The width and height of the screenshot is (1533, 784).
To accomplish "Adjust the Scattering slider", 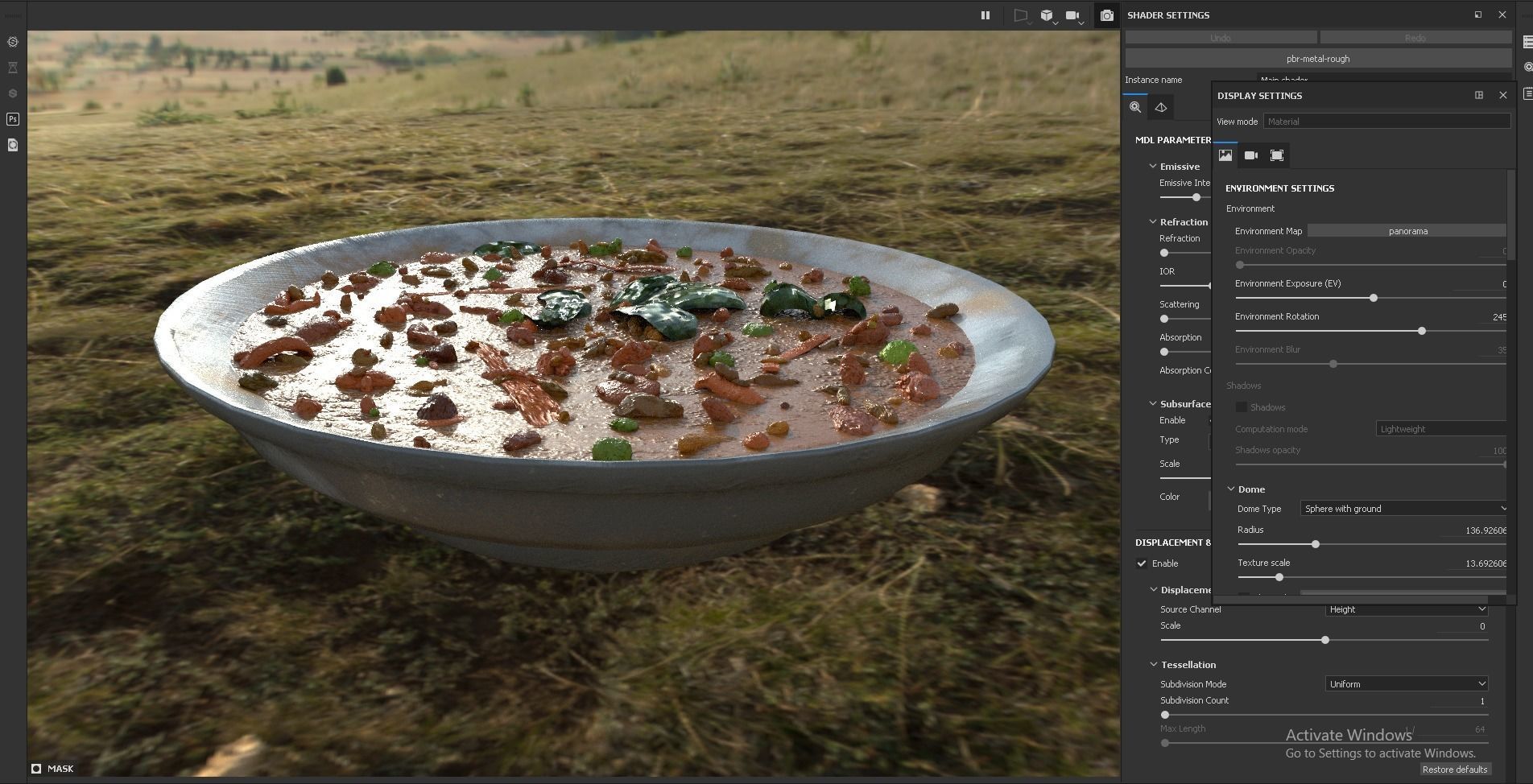I will pyautogui.click(x=1164, y=319).
